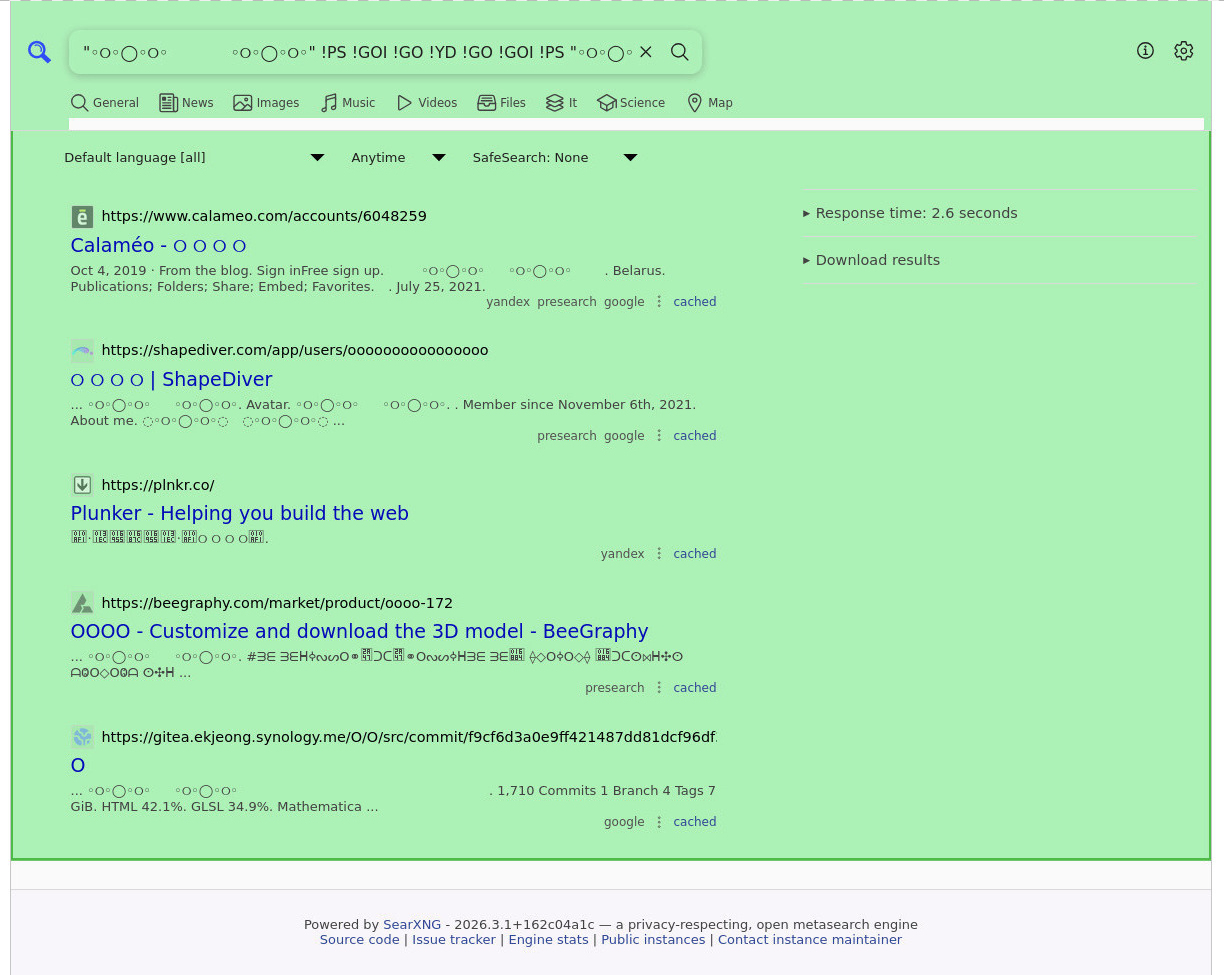1224x975 pixels.
Task: Open vertical dots menu for Calaméo result
Action: click(659, 302)
